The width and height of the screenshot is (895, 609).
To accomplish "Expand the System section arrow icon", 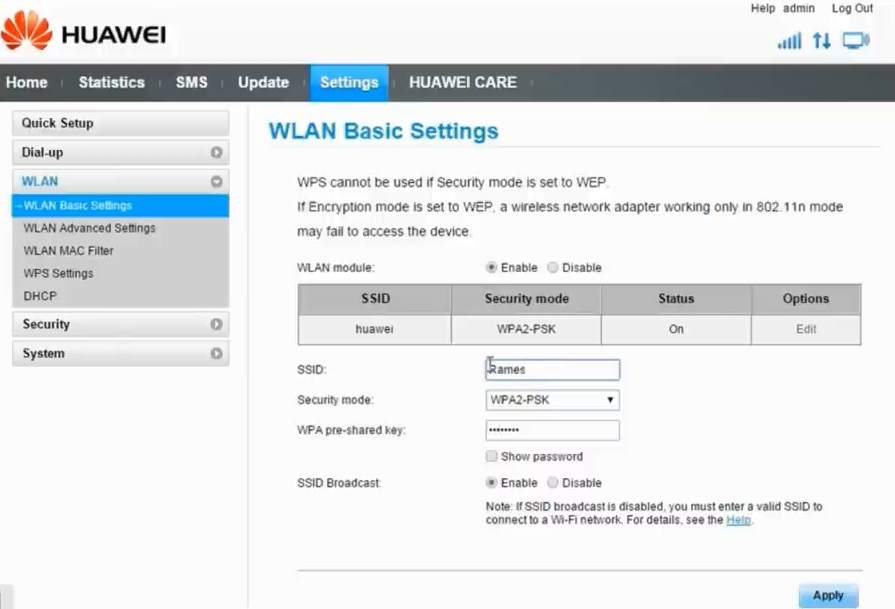I will tap(216, 354).
